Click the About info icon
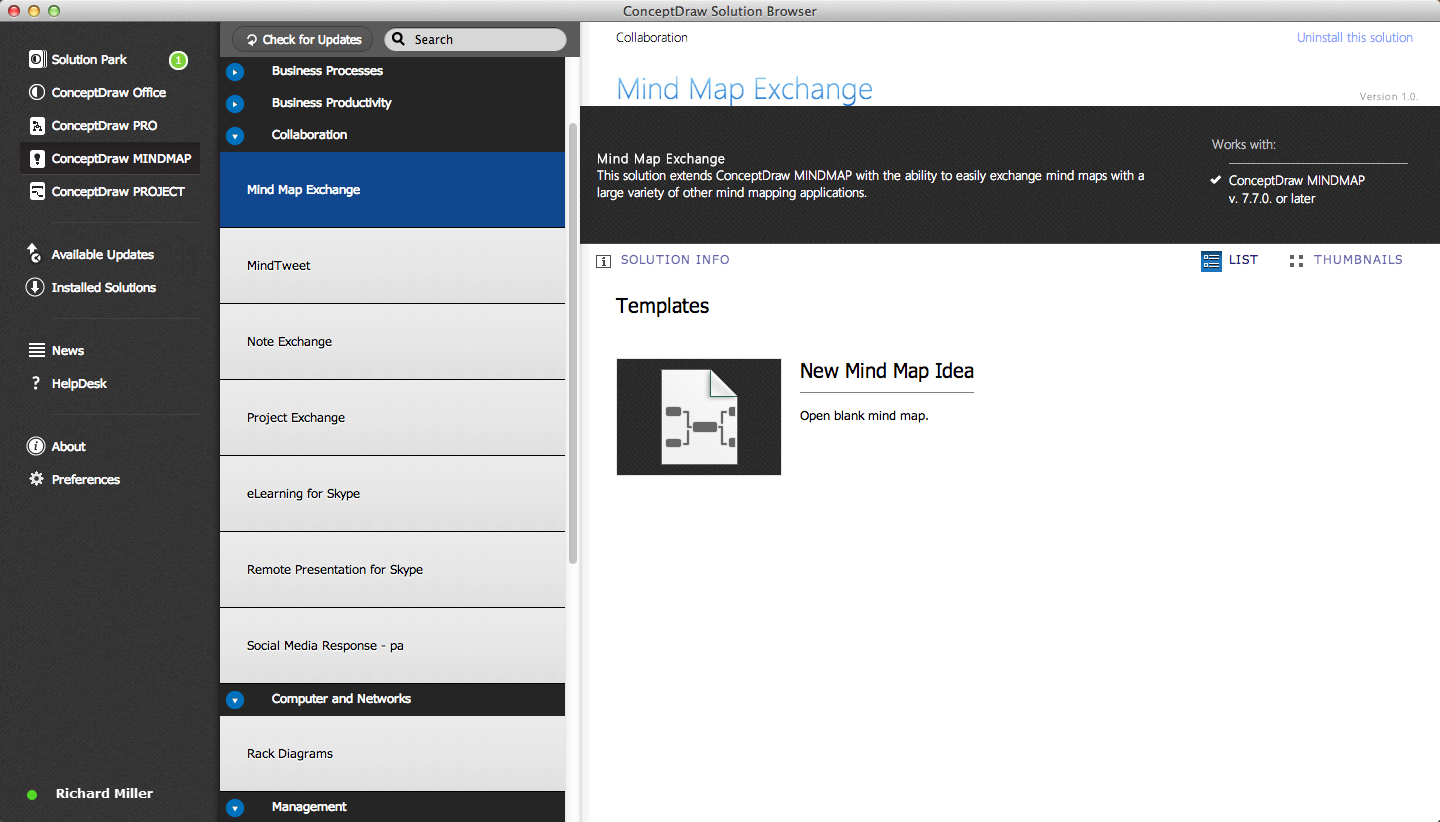The height and width of the screenshot is (822, 1440). pos(36,447)
